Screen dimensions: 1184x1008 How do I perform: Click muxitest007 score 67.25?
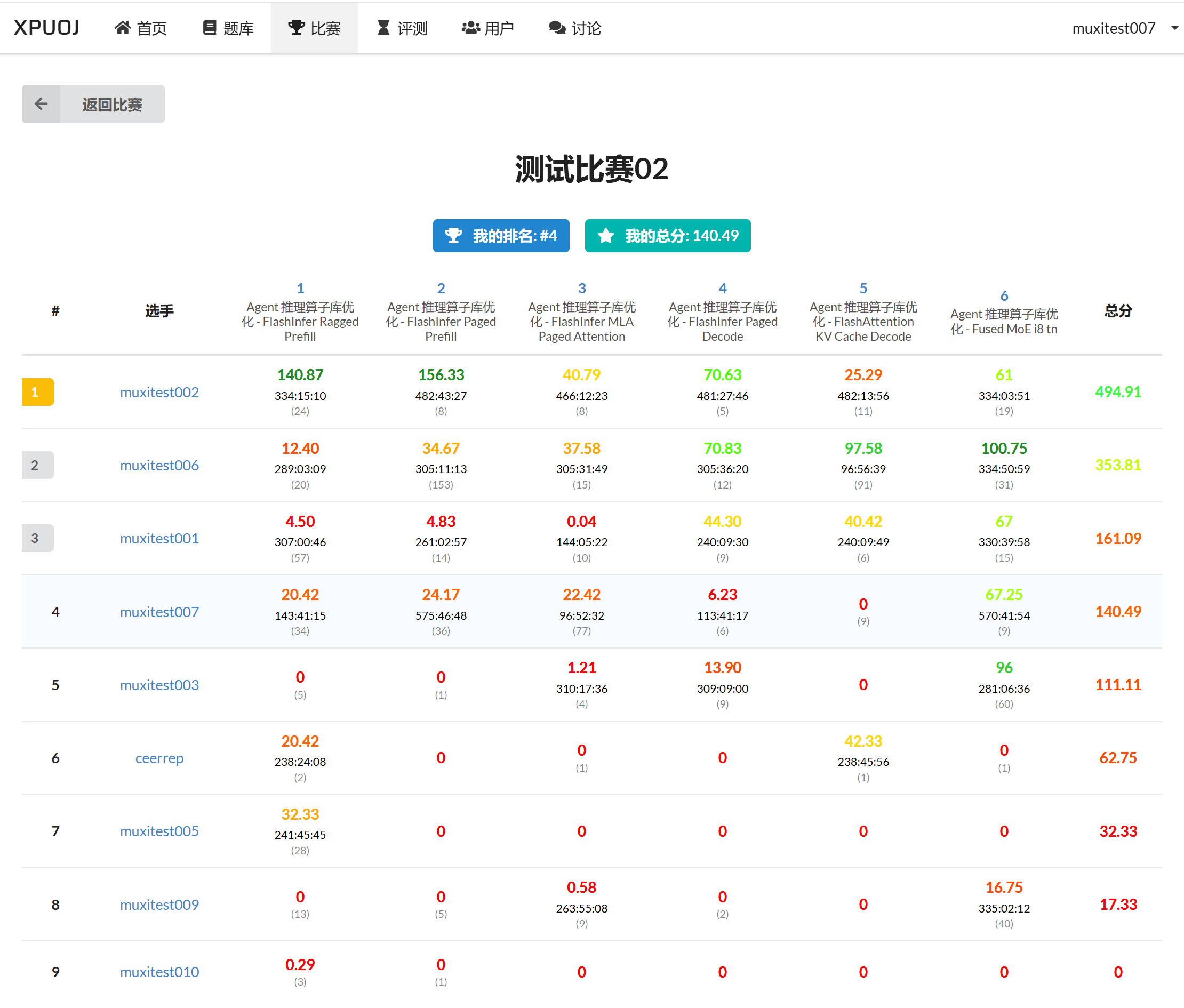1004,595
